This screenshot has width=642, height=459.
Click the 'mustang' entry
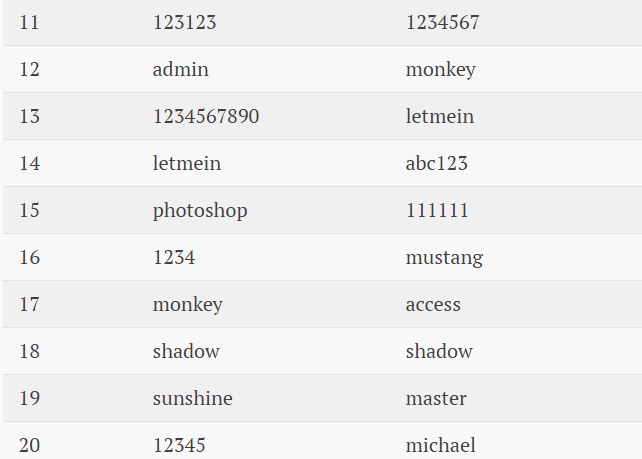tap(444, 258)
